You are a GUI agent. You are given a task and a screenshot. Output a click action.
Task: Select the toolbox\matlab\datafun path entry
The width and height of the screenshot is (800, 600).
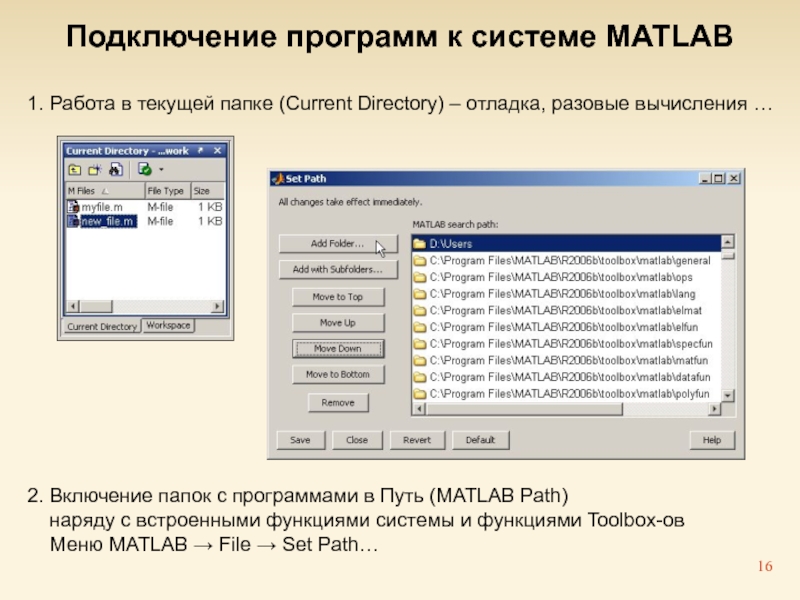pyautogui.click(x=566, y=377)
